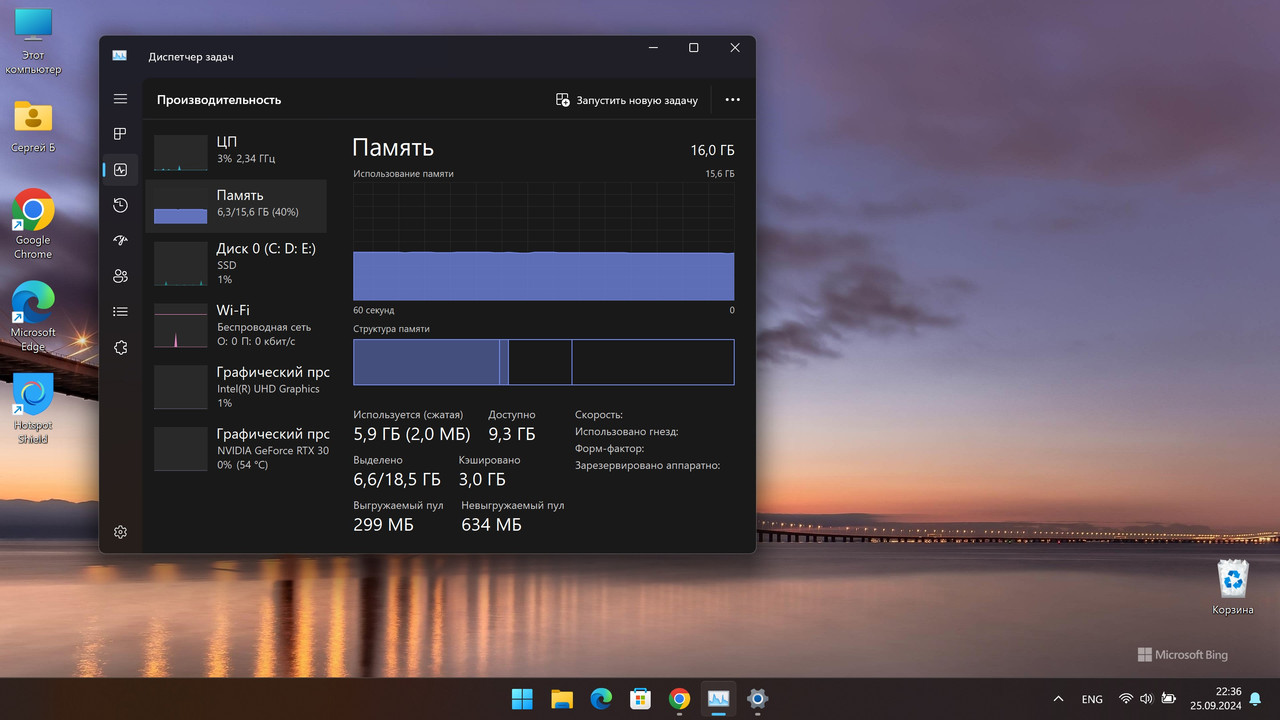Expand the hidden tray icons chevron

coord(1058,699)
